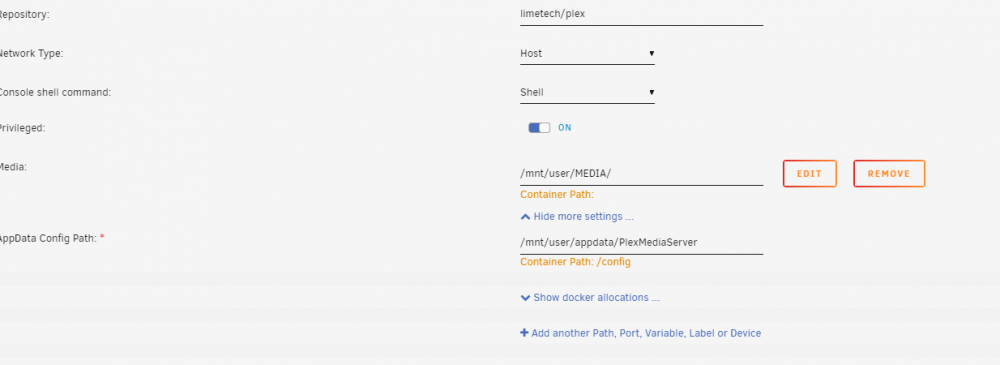The width and height of the screenshot is (1000, 365).
Task: Click the arrow on the Shell dropdown
Action: point(651,93)
